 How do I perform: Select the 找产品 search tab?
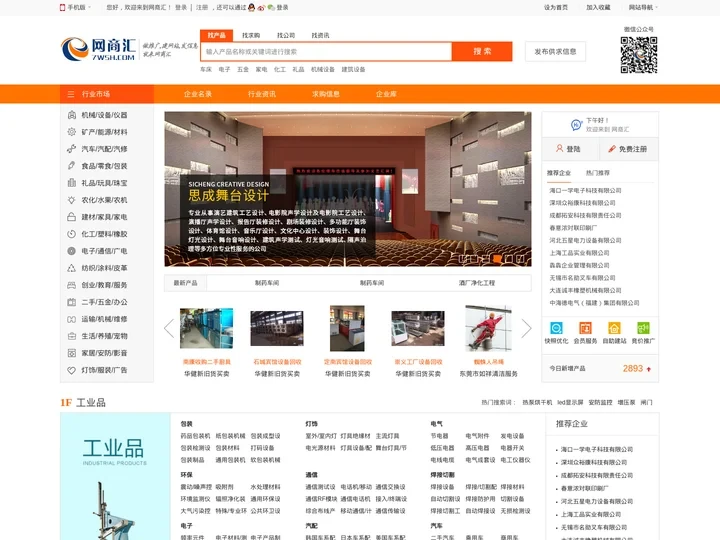tap(216, 35)
